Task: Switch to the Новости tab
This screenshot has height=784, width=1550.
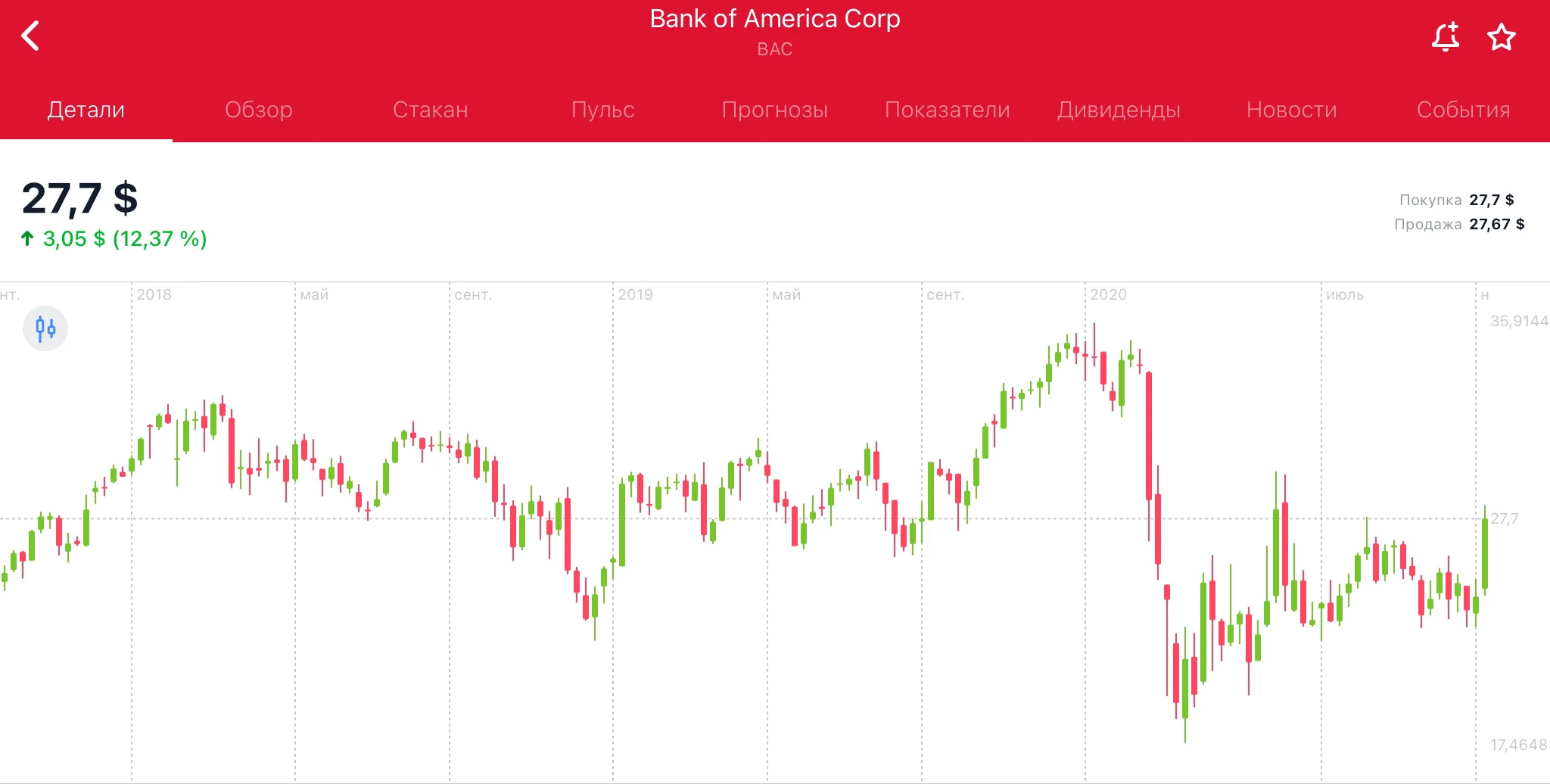Action: click(x=1292, y=110)
